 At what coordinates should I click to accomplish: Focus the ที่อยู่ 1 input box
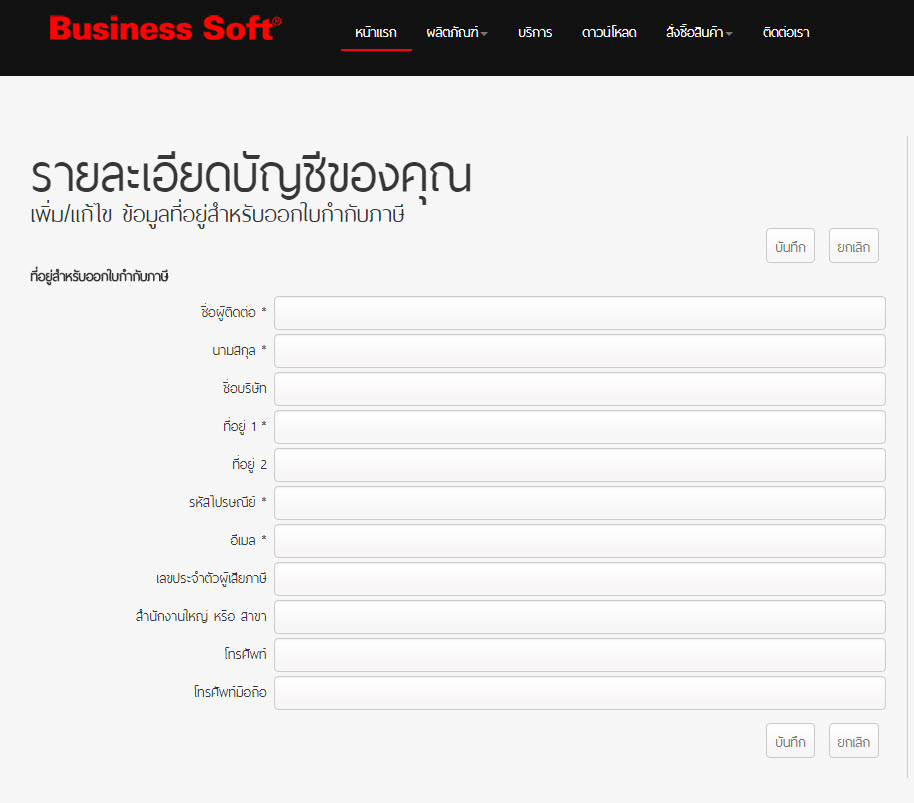pyautogui.click(x=579, y=427)
